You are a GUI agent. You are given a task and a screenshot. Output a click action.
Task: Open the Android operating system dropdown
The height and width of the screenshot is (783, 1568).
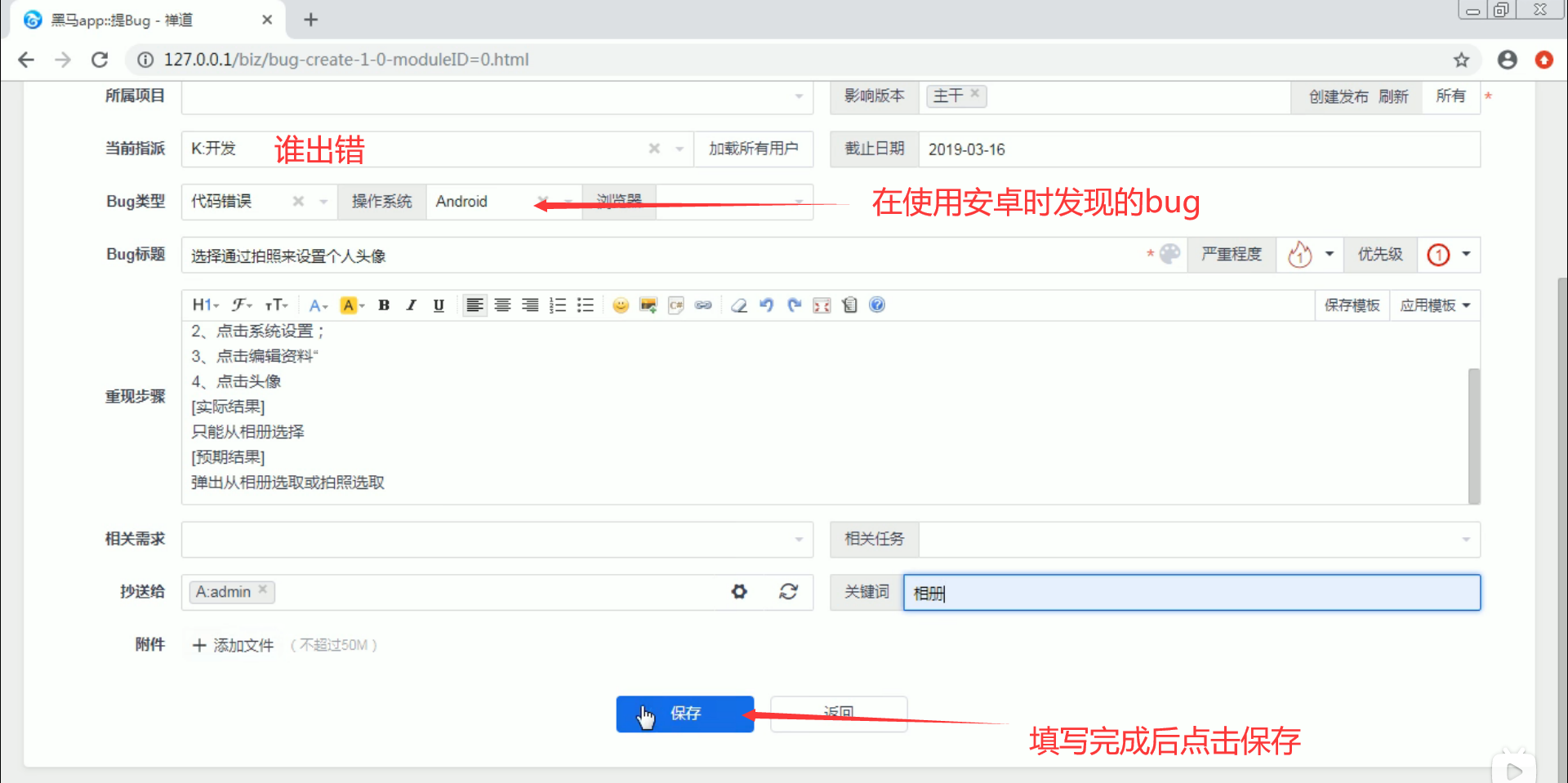(x=504, y=201)
